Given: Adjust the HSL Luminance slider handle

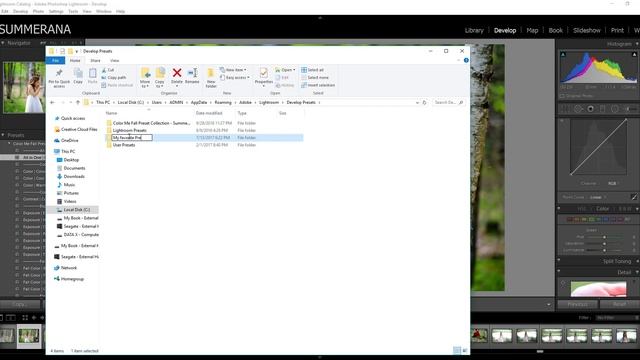Looking at the screenshot, I should 604,250.
